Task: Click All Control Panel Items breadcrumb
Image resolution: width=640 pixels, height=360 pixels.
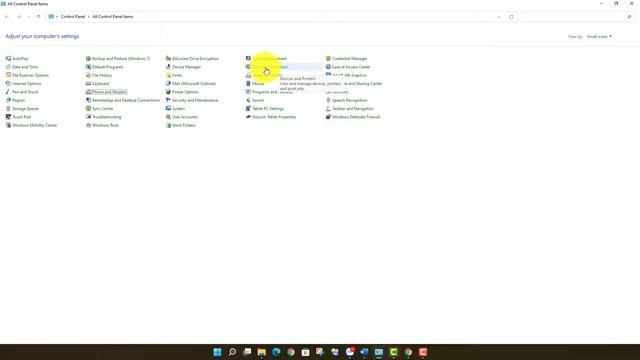Action: click(x=113, y=17)
